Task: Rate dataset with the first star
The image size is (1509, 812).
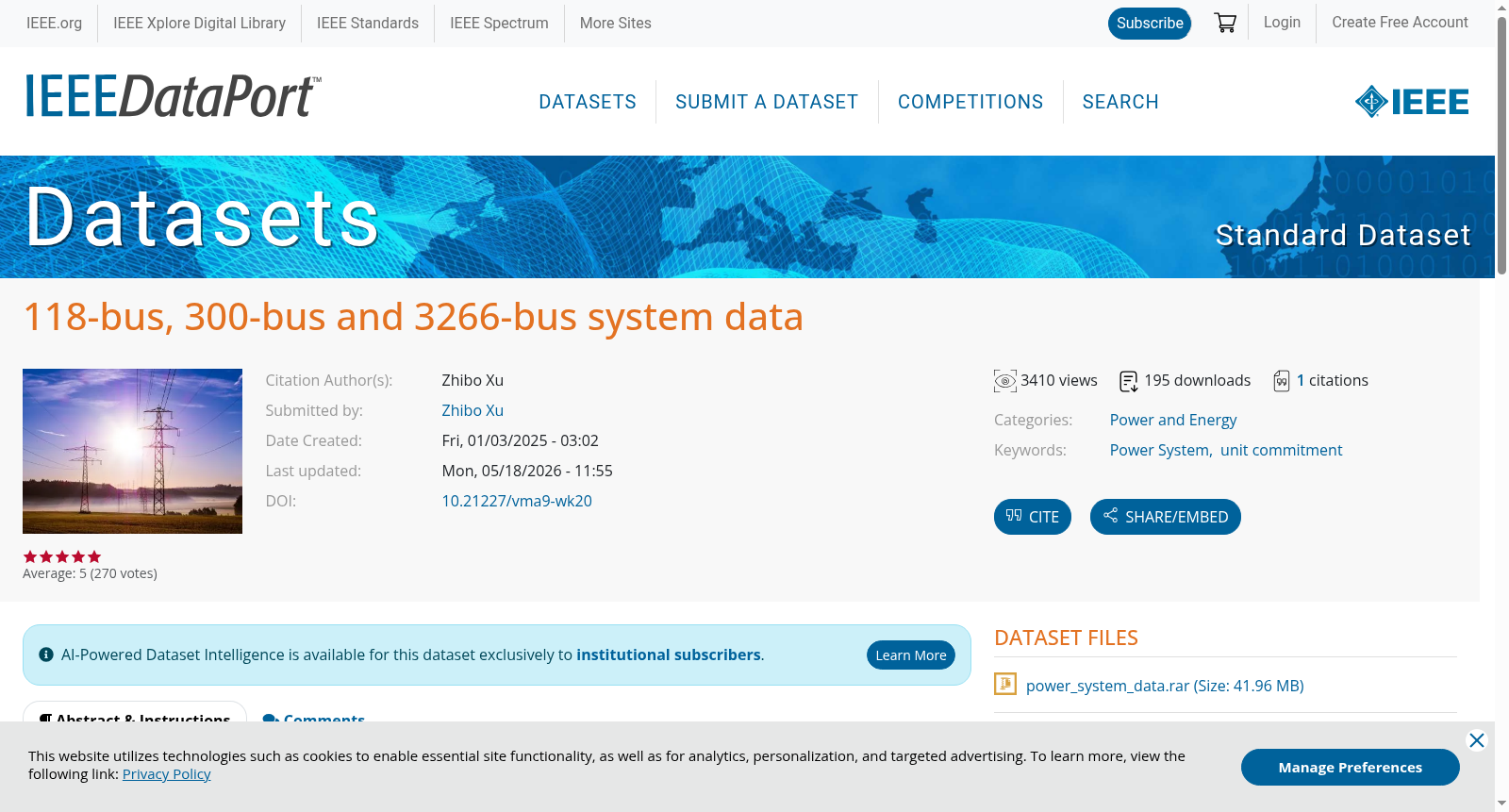Action: 30,557
